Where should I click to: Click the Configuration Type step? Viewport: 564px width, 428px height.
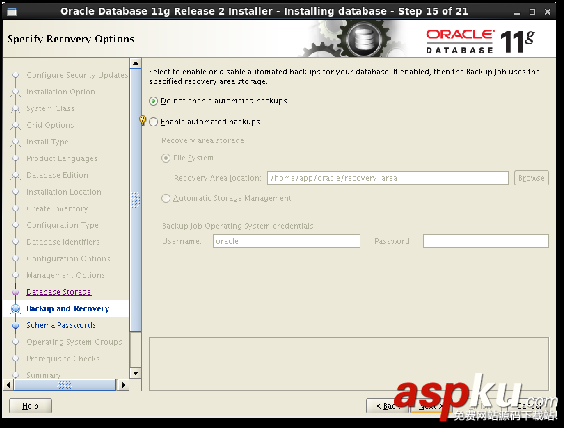coord(62,225)
